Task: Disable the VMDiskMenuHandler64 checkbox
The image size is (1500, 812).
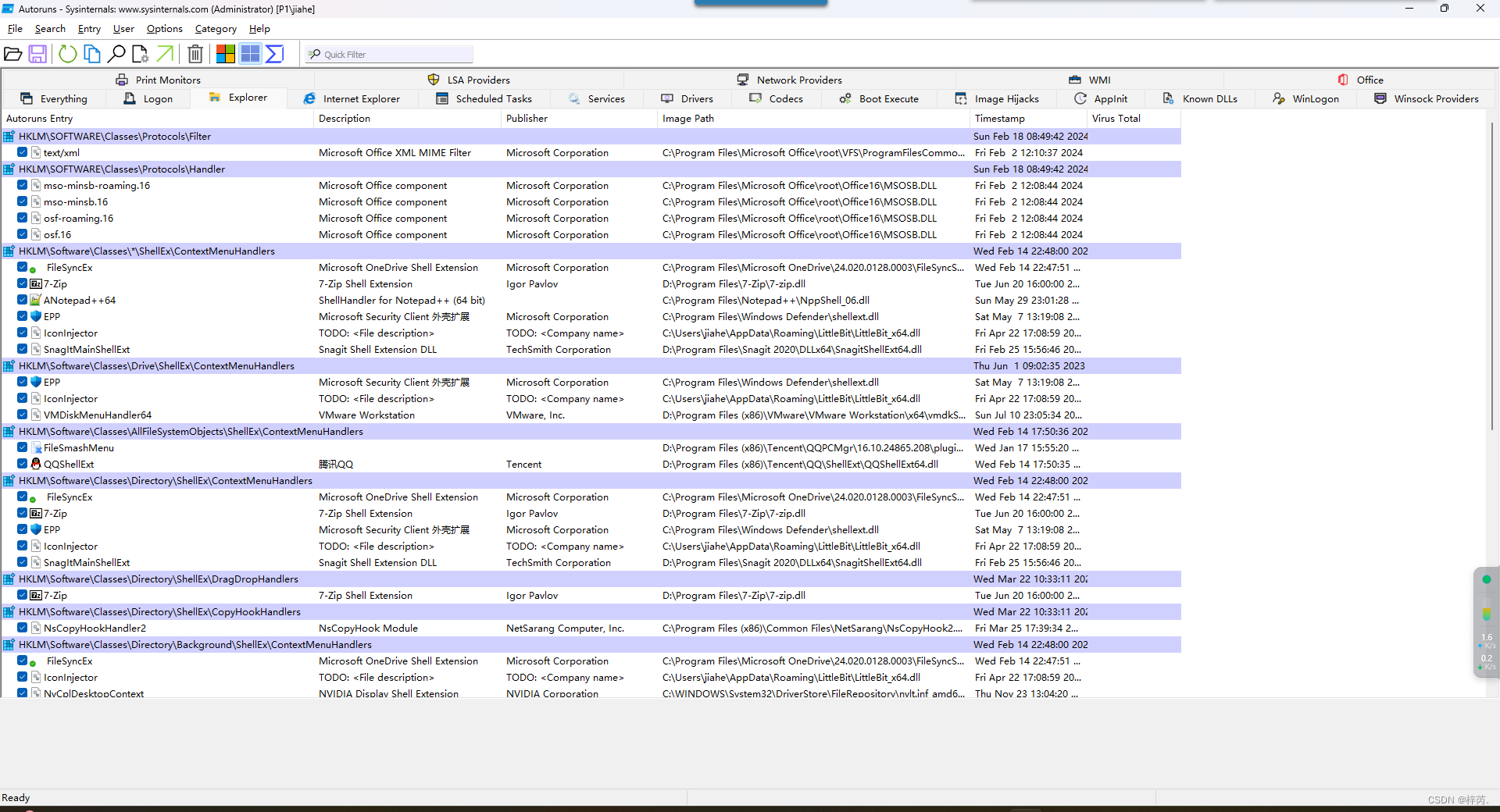Action: pyautogui.click(x=23, y=415)
